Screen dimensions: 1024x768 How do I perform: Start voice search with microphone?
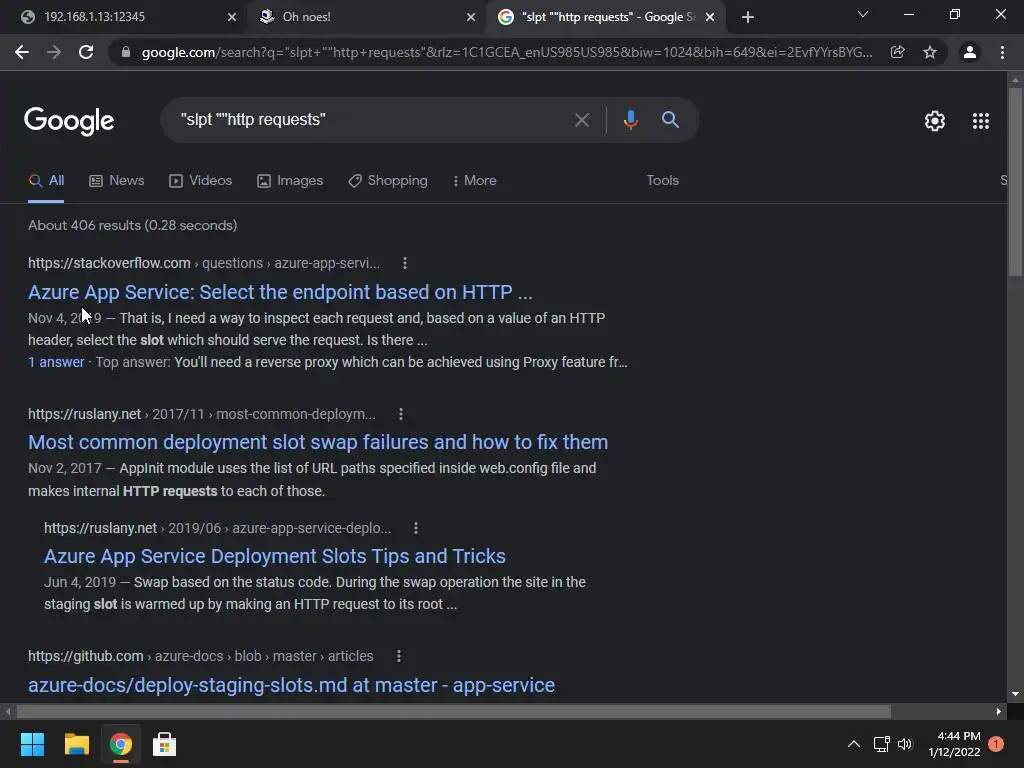pos(630,120)
